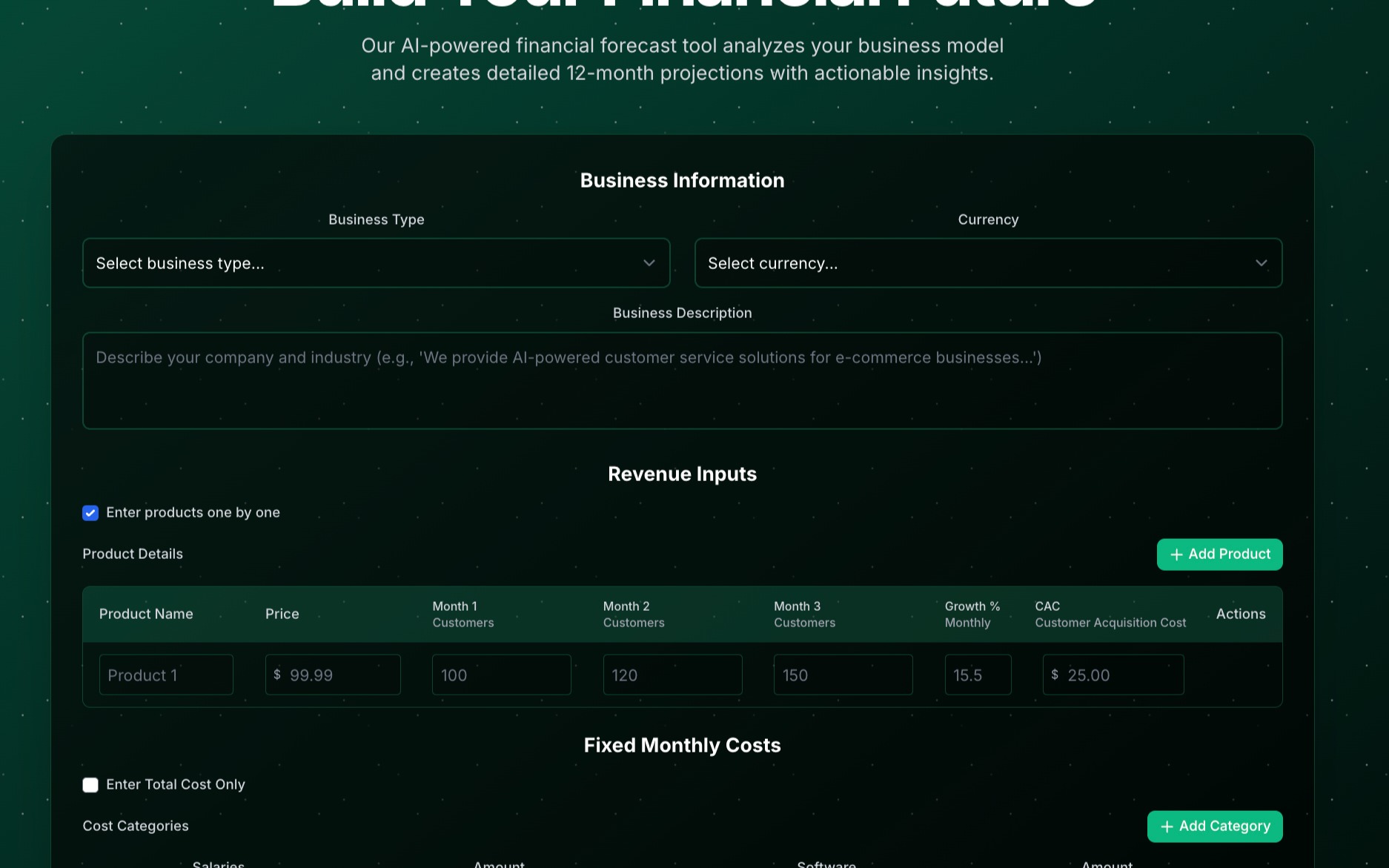Click the Growth % Monthly input
This screenshot has height=868, width=1389.
pos(978,675)
